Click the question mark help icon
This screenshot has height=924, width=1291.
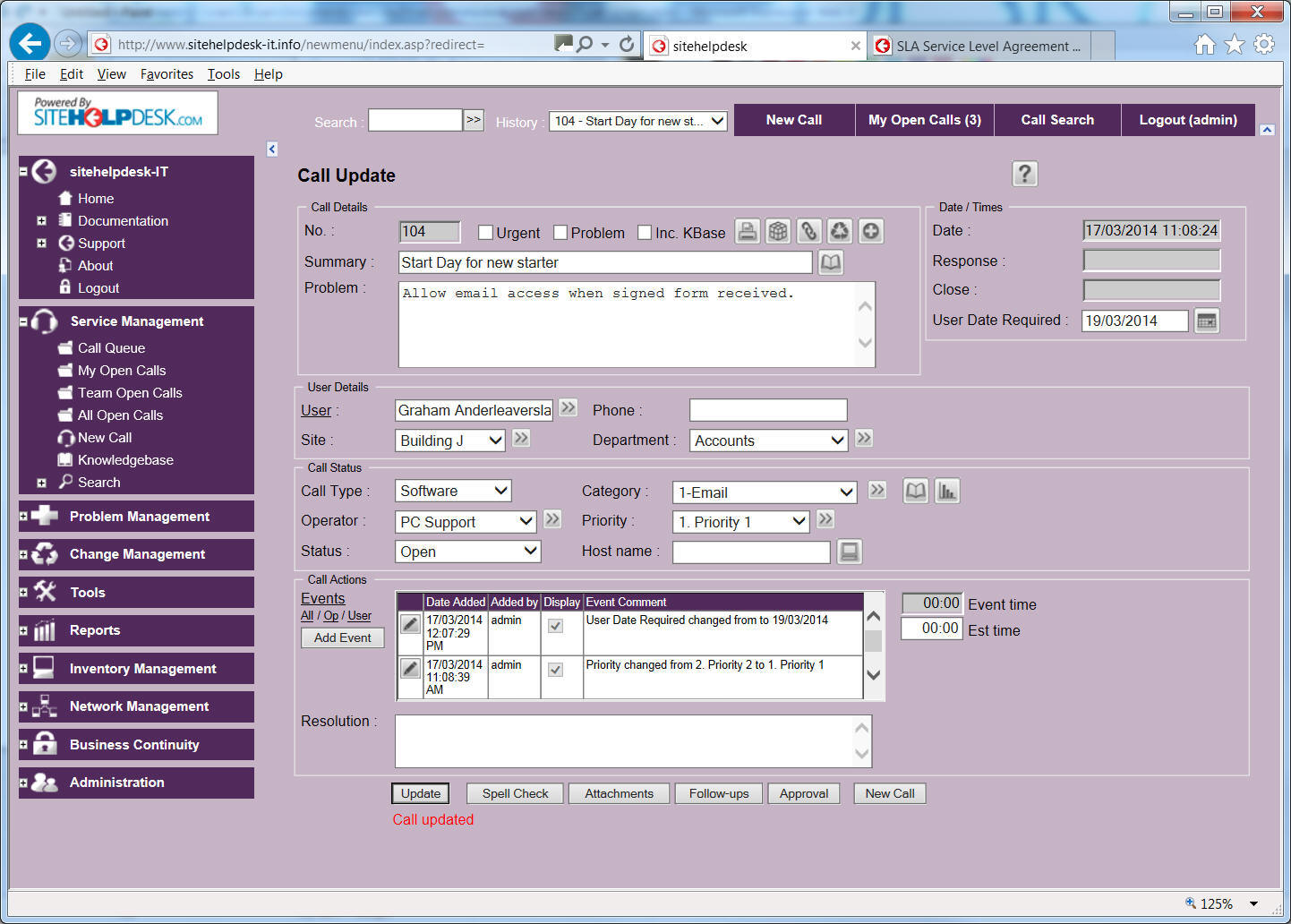click(1025, 174)
